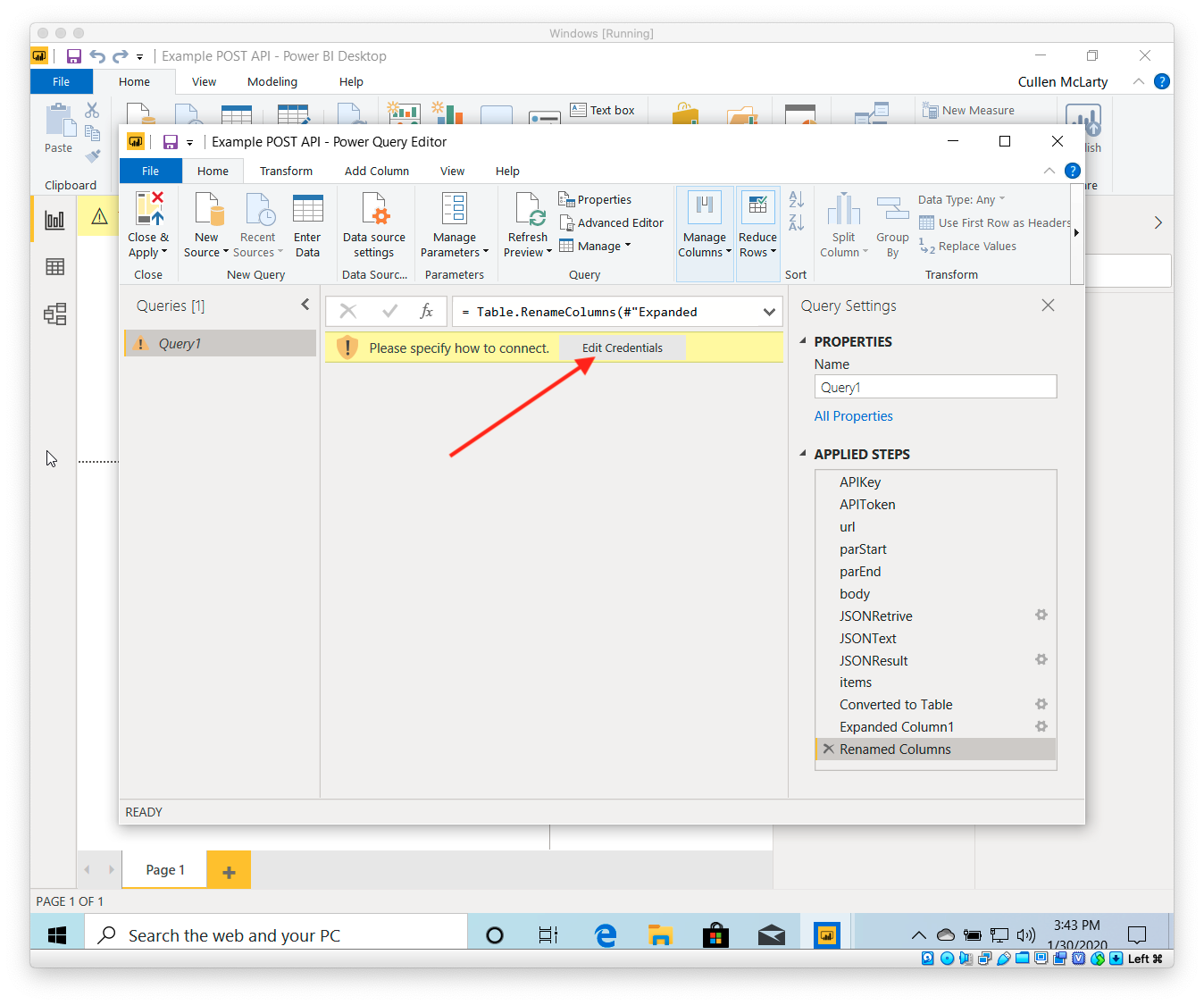Click the Enter Data table icon

click(307, 208)
